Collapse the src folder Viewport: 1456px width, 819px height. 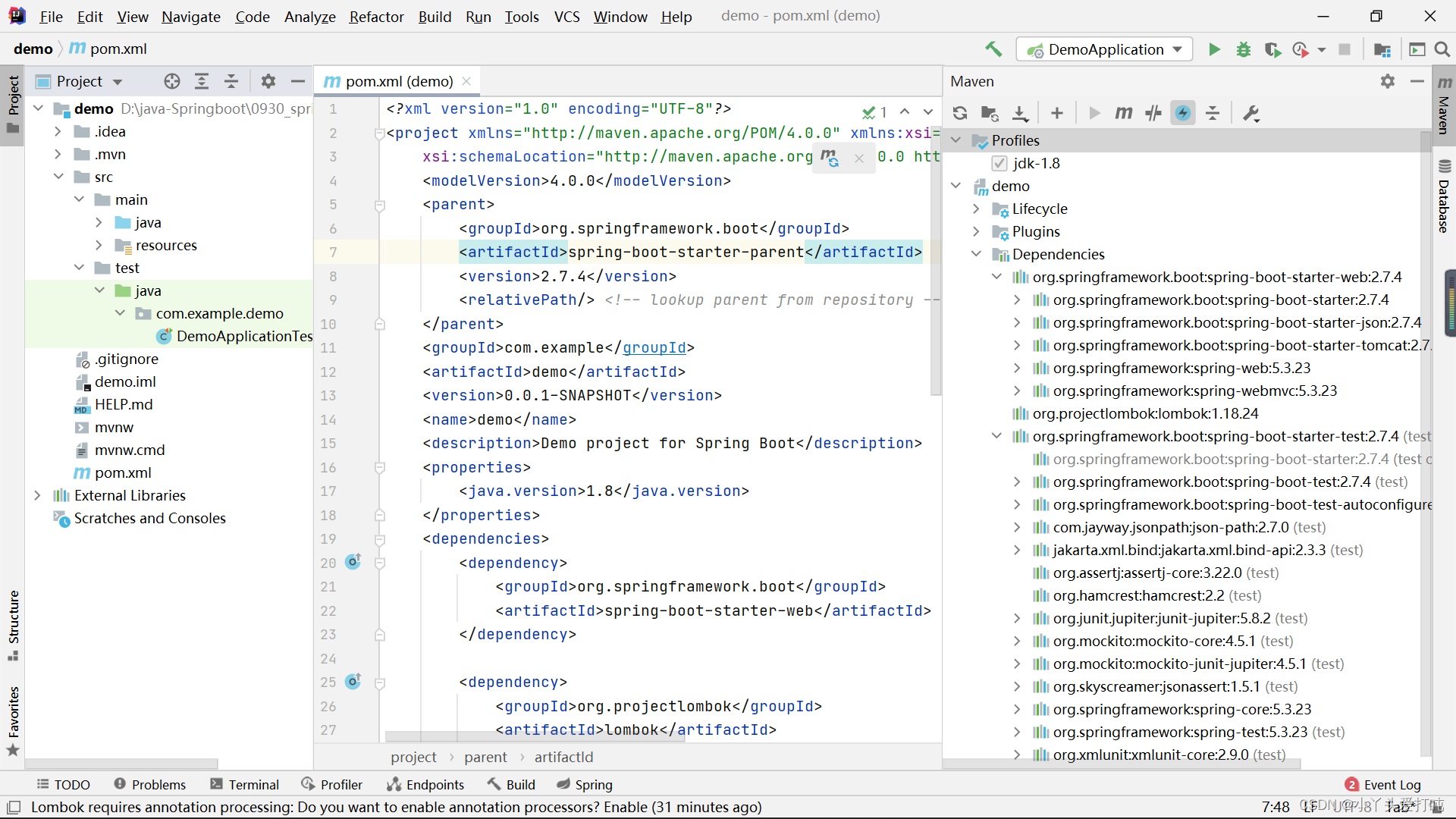[x=58, y=177]
